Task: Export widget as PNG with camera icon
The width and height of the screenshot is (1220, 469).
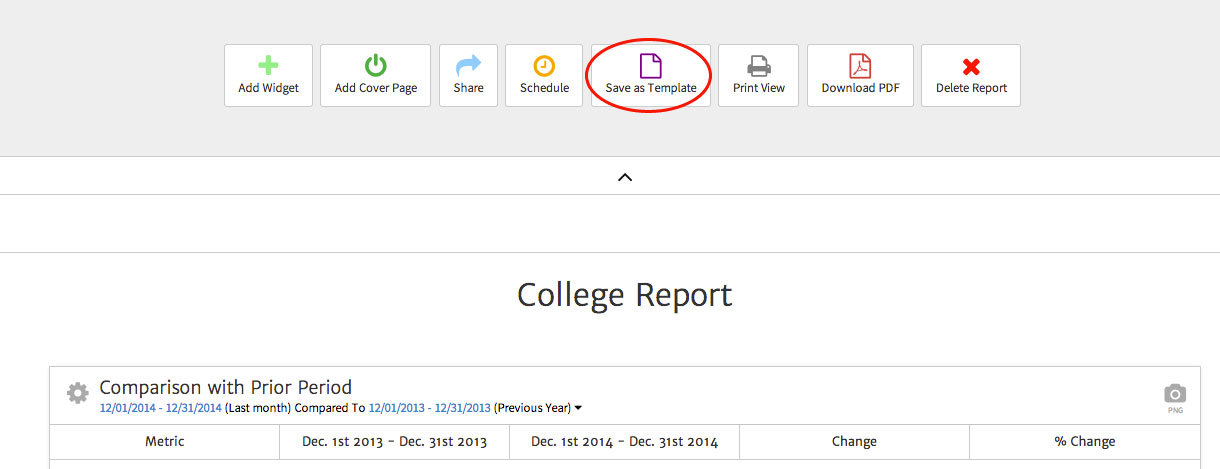Action: 1175,395
